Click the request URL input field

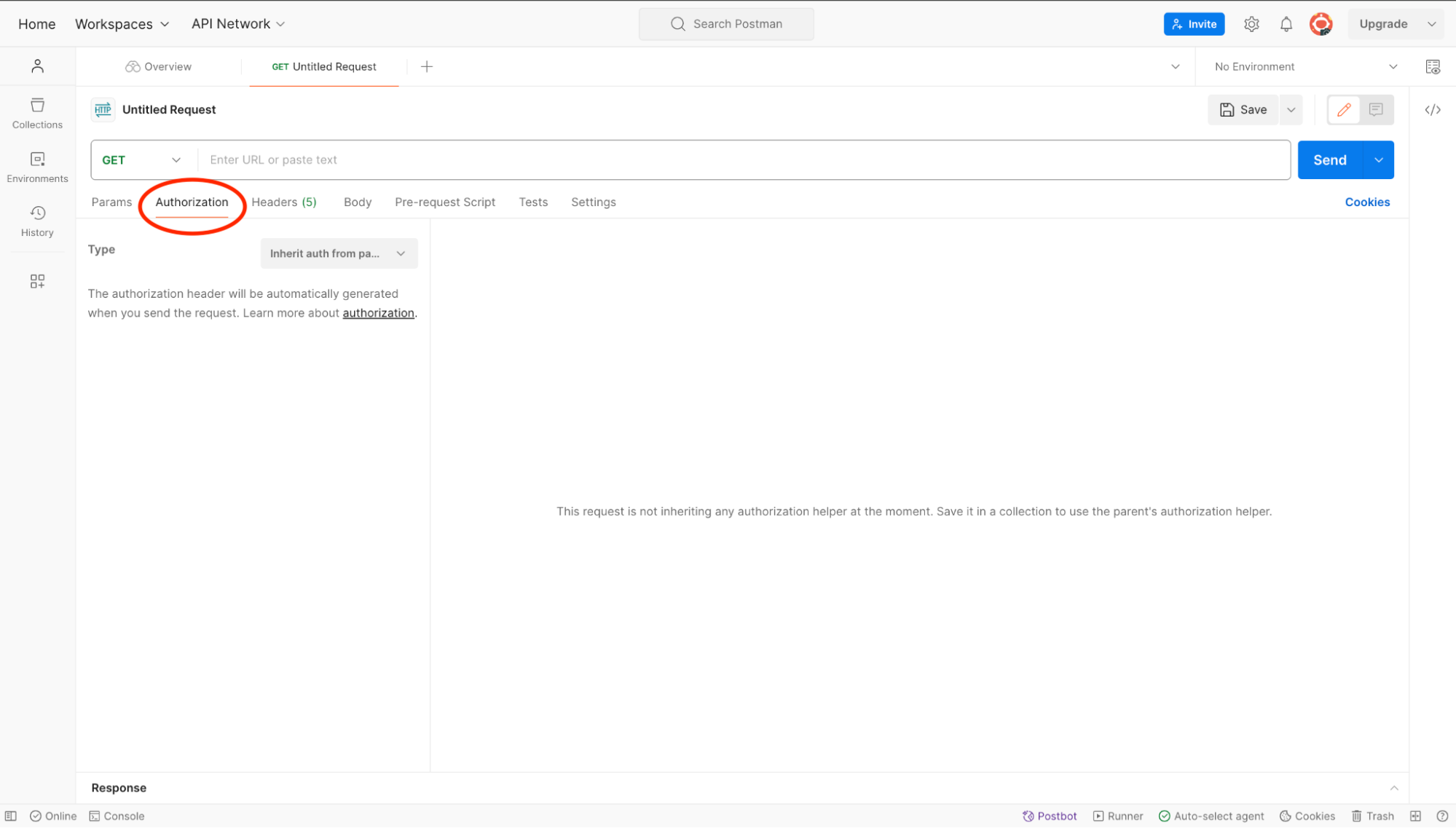(743, 160)
